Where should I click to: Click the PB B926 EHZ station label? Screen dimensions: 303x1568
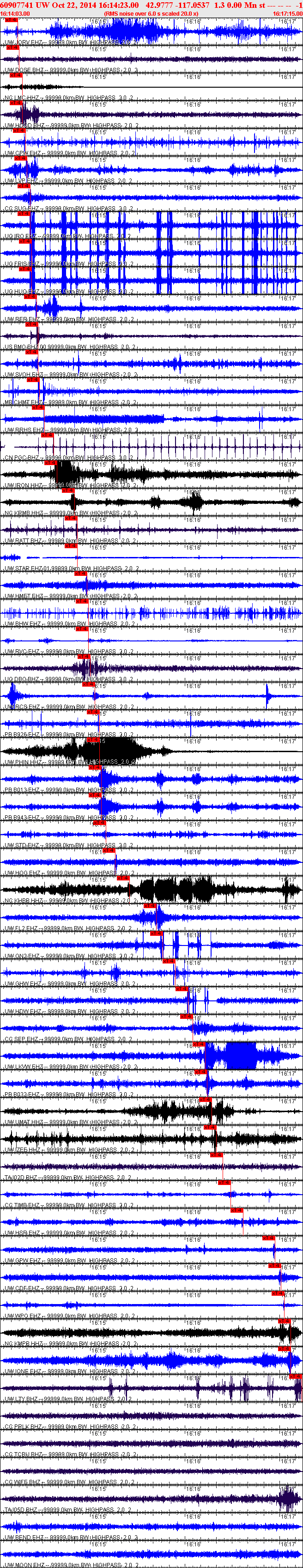[x=69, y=734]
